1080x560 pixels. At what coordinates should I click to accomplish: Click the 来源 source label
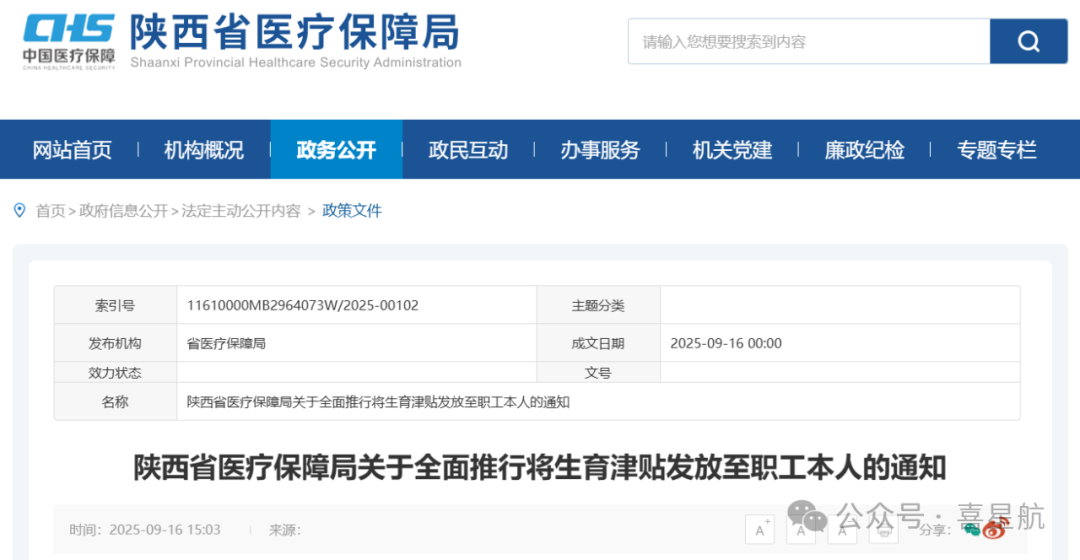284,530
